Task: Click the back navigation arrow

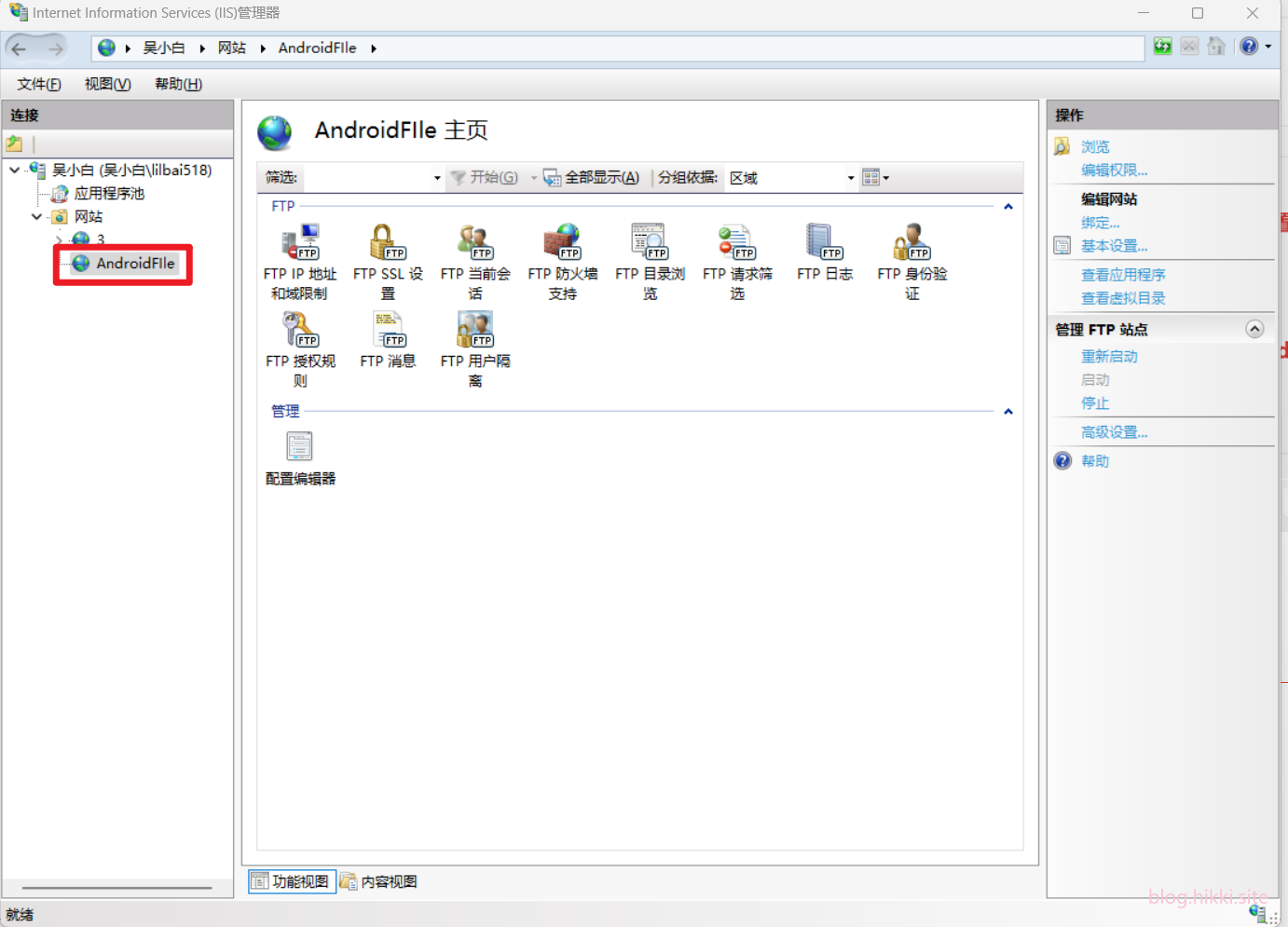Action: click(20, 48)
